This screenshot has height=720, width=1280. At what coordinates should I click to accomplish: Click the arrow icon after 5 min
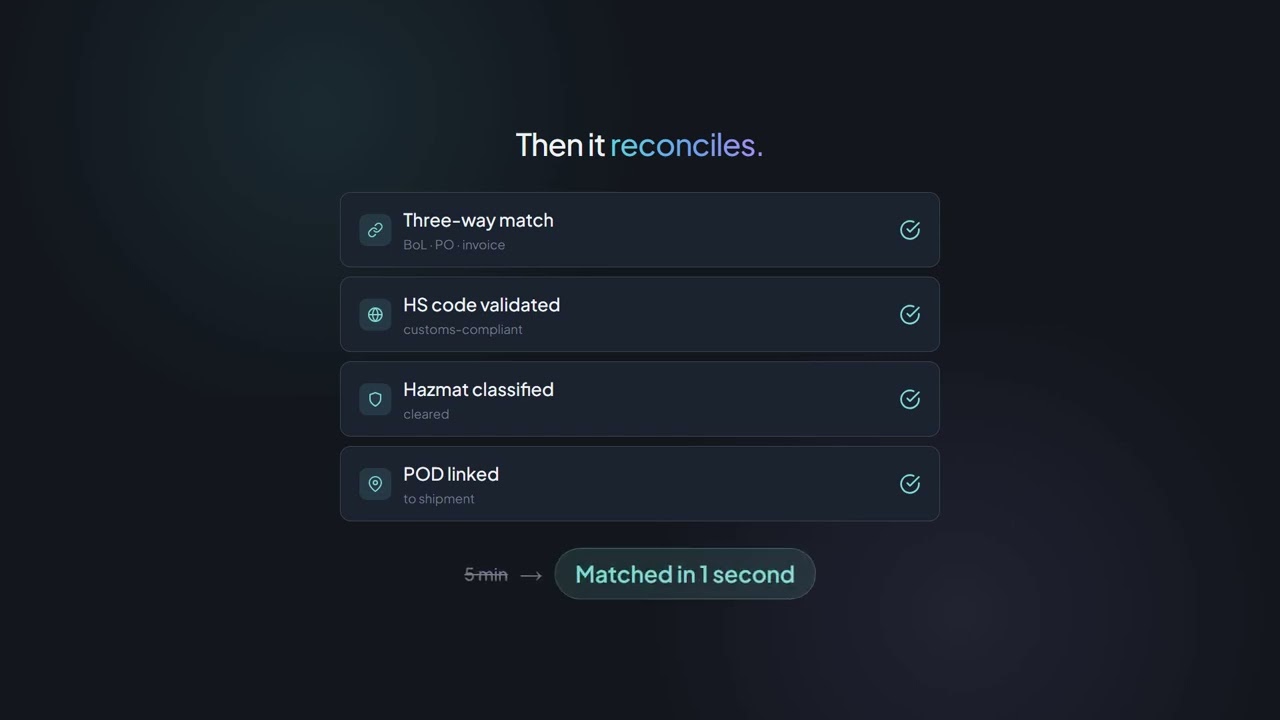point(531,575)
